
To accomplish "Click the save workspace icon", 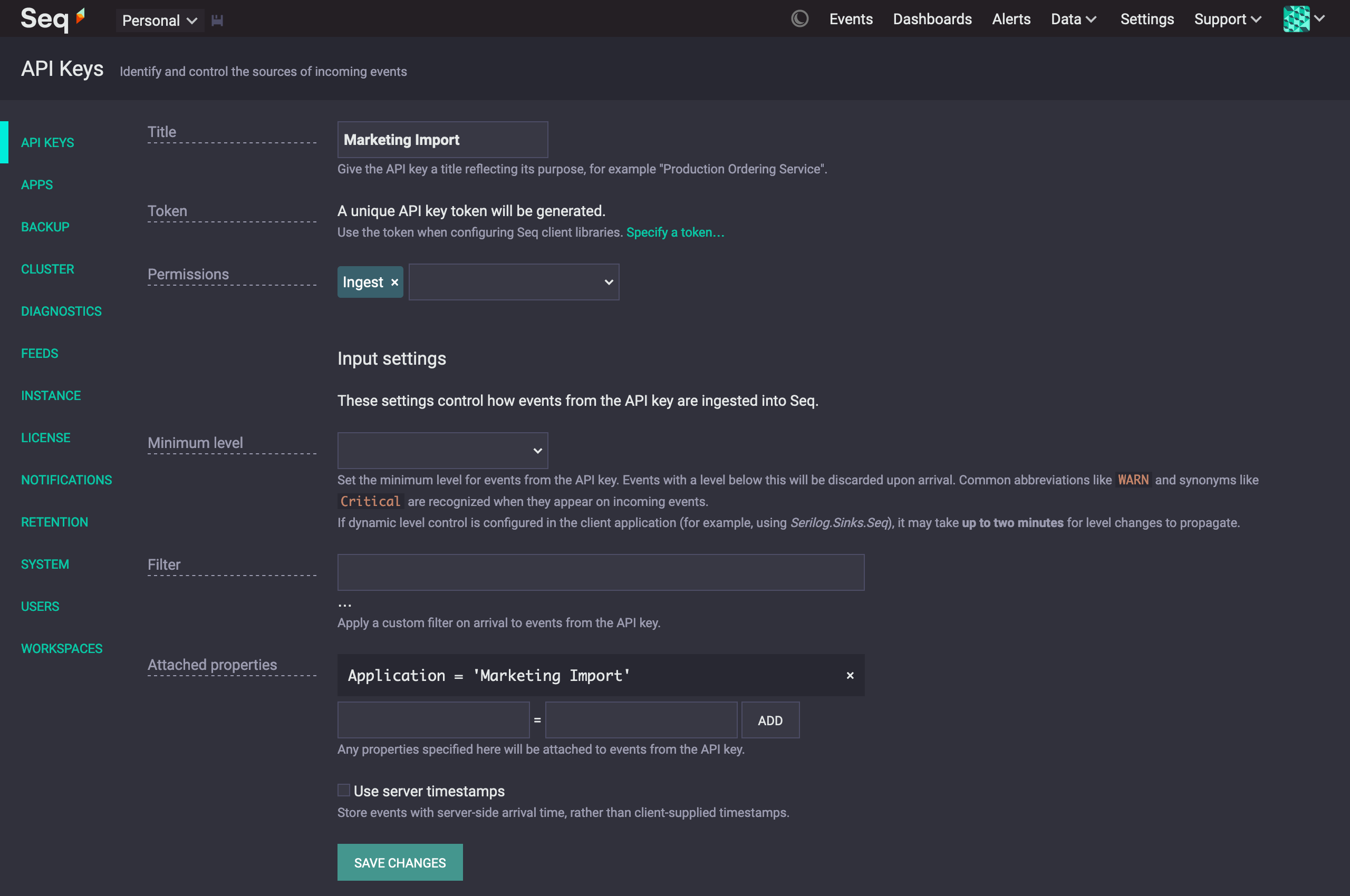I will click(217, 21).
